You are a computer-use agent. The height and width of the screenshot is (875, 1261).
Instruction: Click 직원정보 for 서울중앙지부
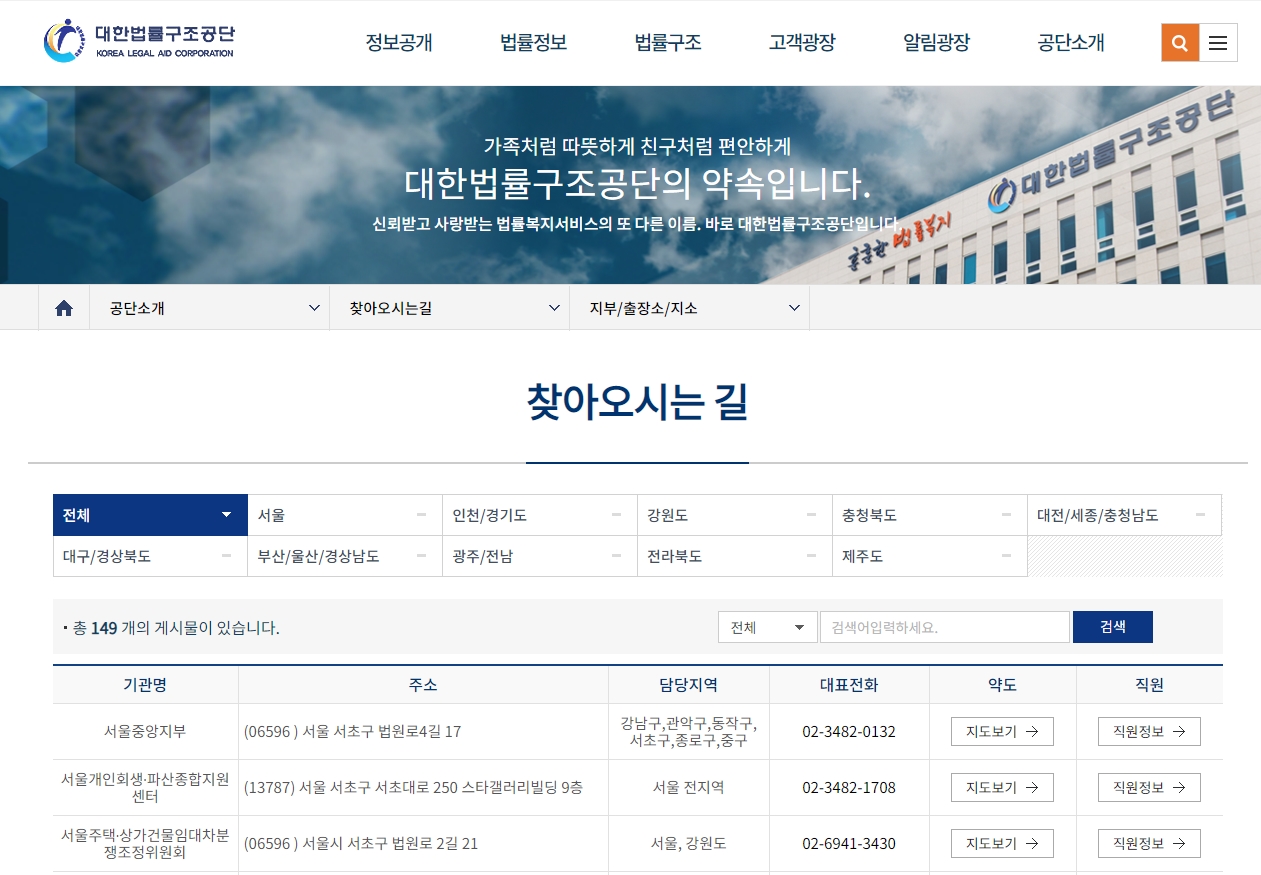tap(1149, 731)
